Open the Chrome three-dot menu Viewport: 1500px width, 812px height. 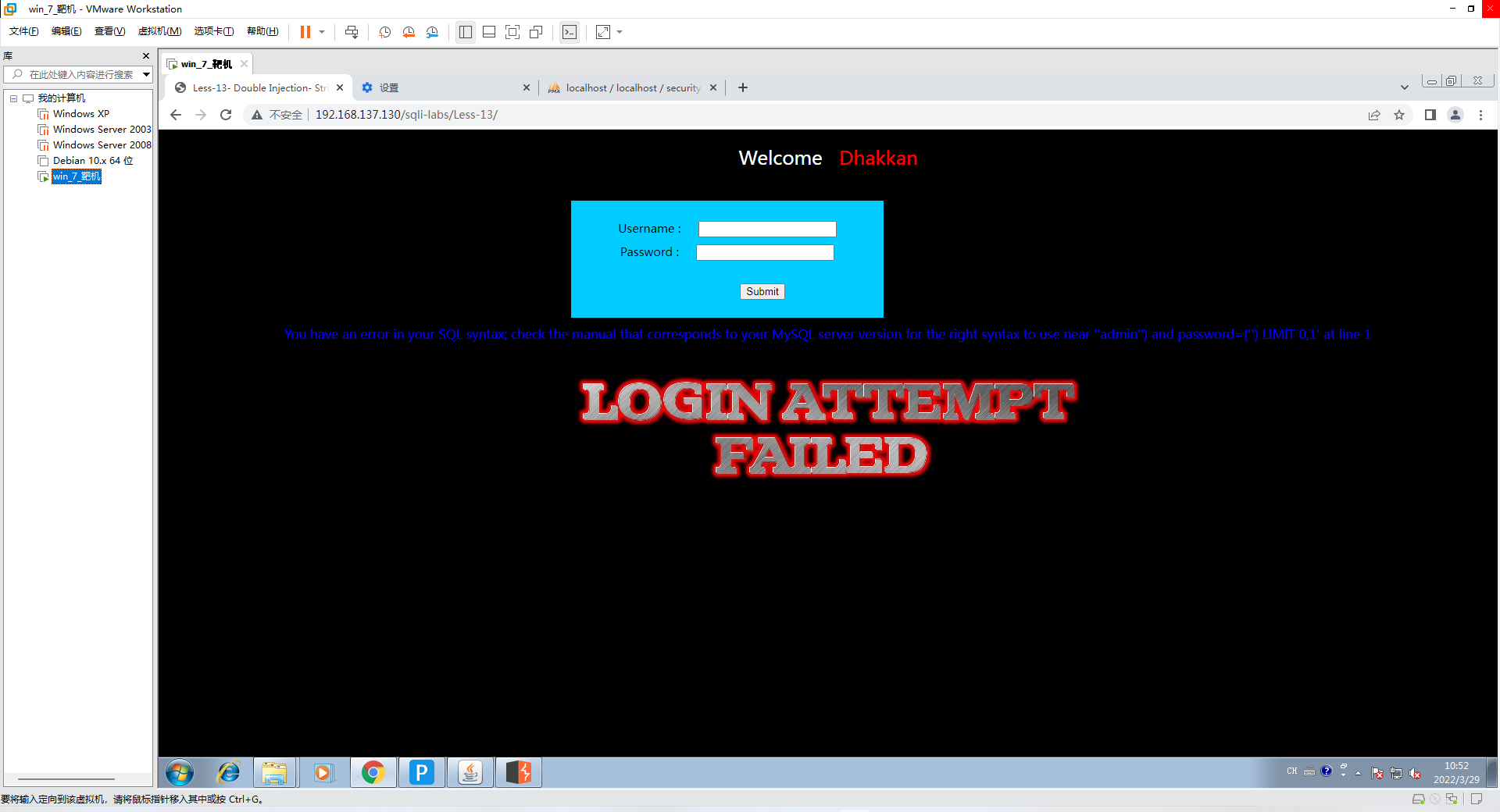(x=1480, y=115)
